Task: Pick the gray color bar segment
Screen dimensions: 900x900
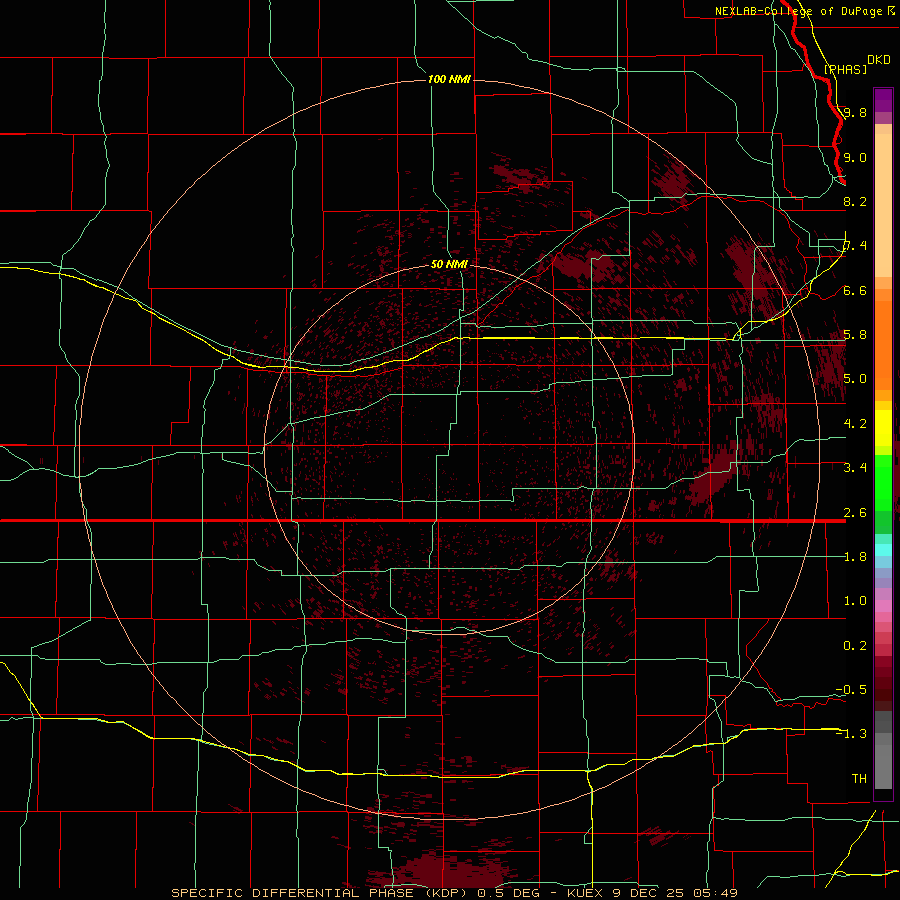Action: pos(883,749)
